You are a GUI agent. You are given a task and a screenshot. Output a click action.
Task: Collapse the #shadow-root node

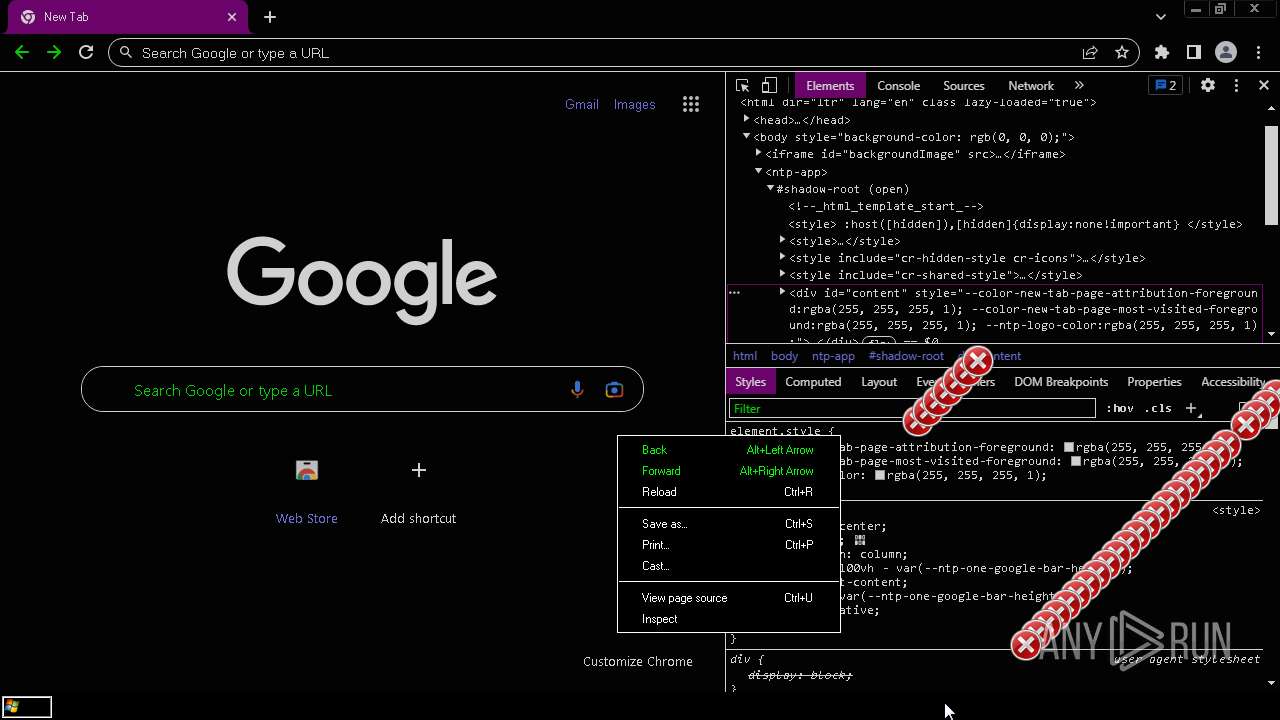[771, 189]
